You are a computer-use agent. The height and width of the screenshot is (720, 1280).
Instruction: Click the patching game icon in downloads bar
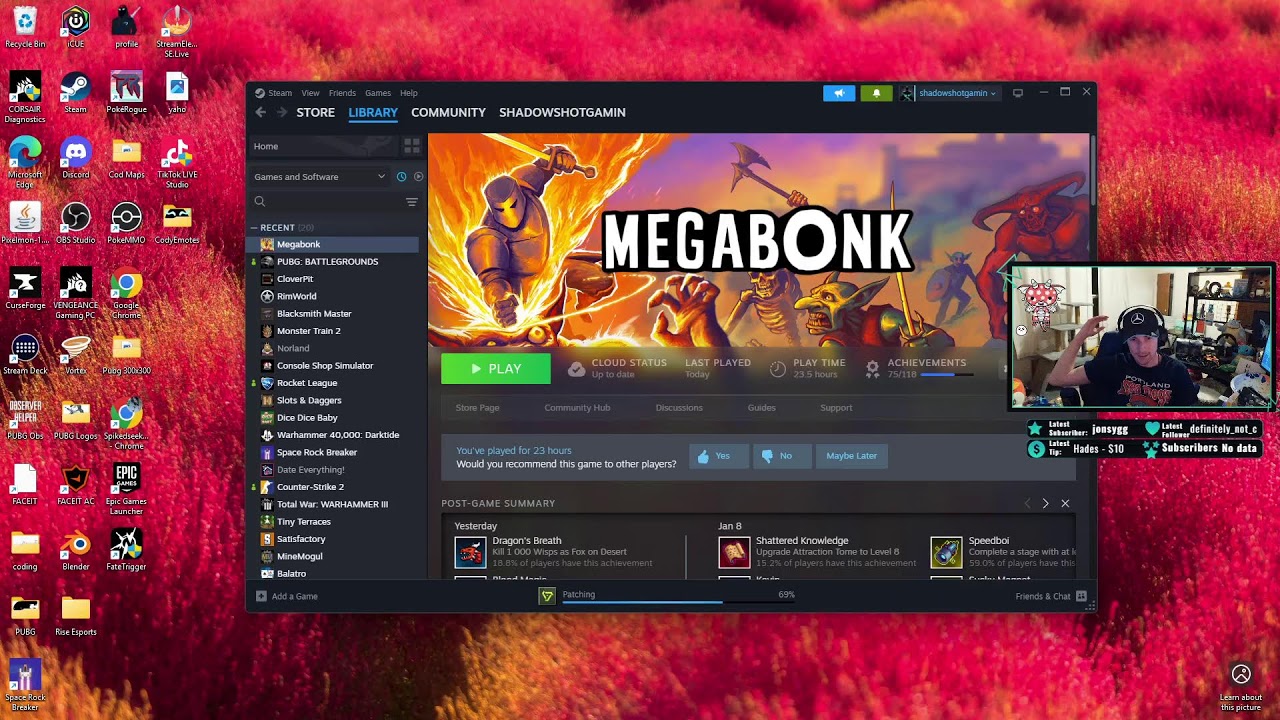547,596
